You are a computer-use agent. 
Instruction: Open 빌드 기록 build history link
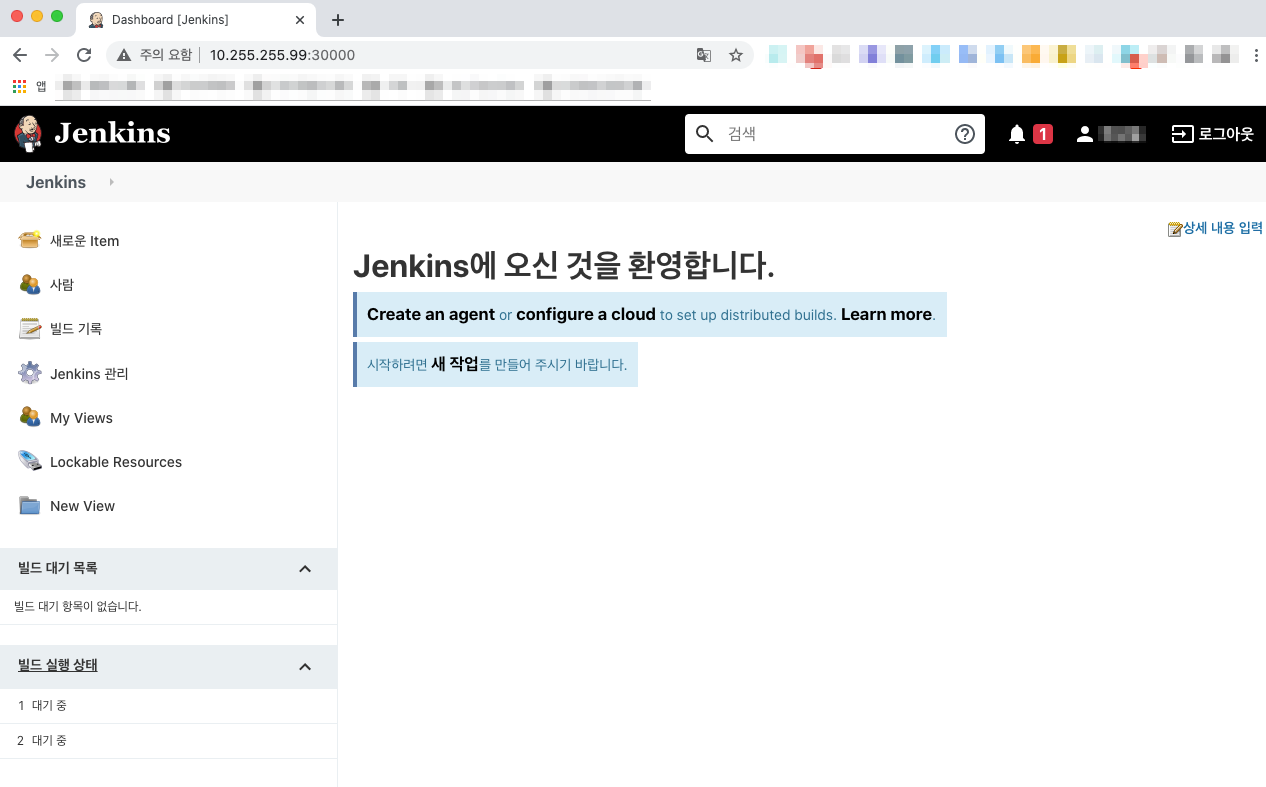click(76, 329)
